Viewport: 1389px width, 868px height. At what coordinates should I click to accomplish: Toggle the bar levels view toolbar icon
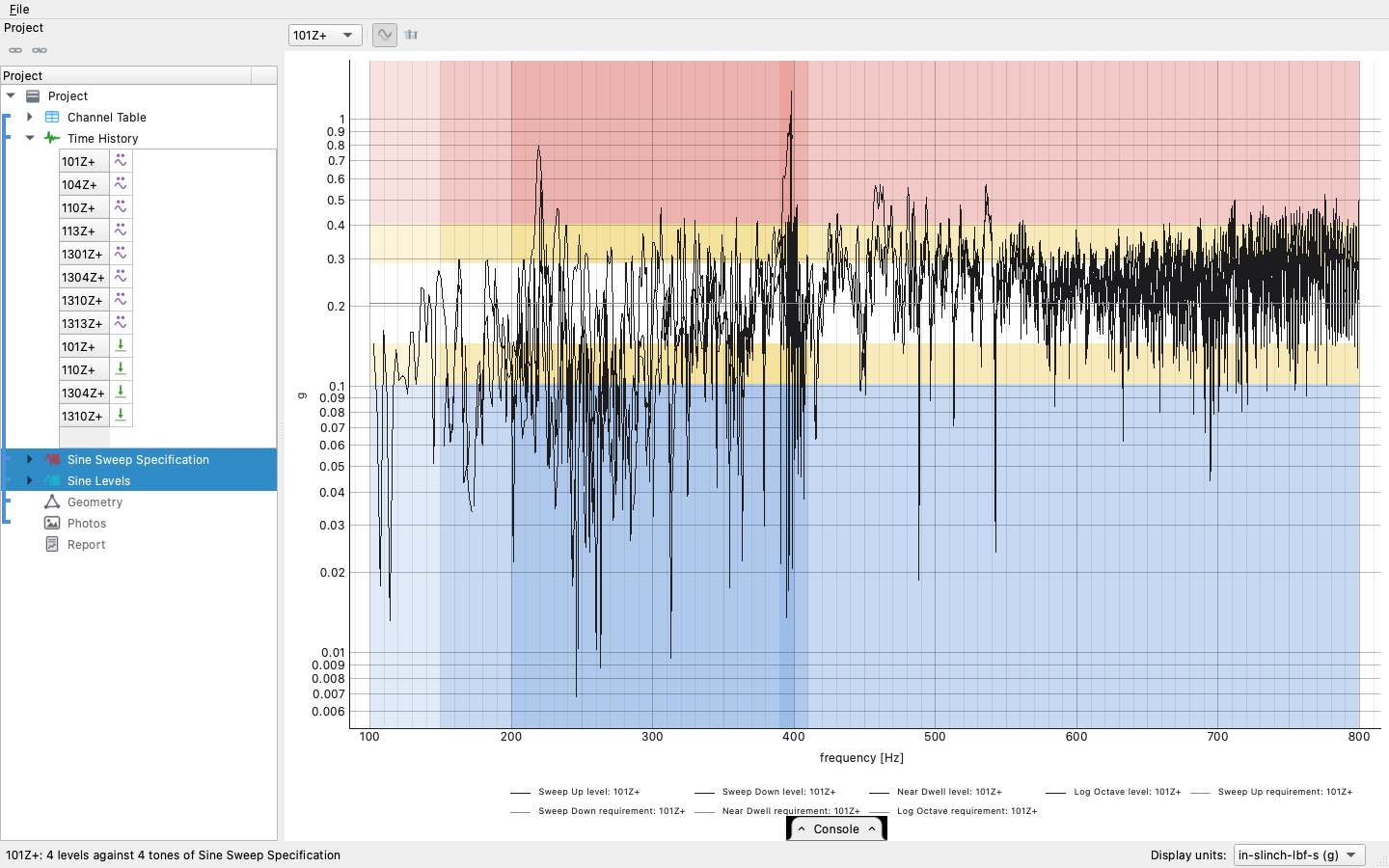pos(411,35)
